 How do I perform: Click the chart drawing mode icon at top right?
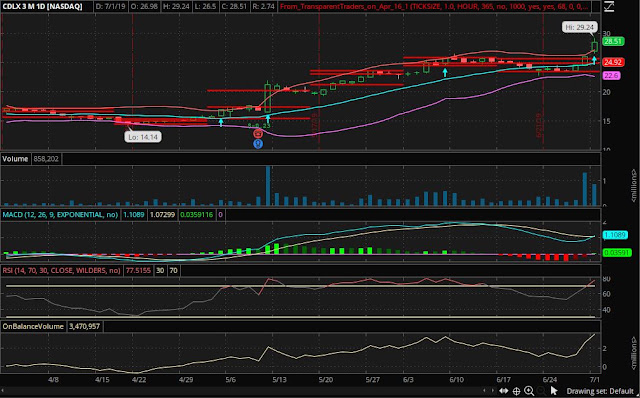[609, 7]
